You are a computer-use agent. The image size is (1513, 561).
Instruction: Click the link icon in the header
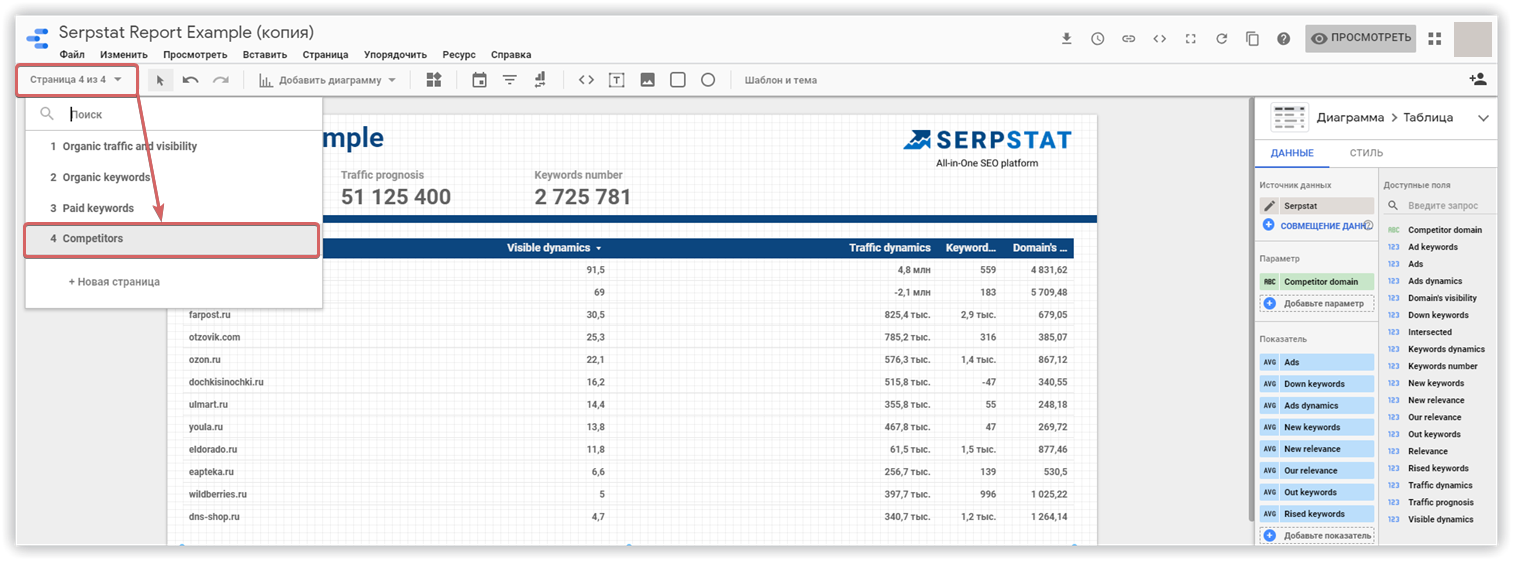pyautogui.click(x=1128, y=39)
